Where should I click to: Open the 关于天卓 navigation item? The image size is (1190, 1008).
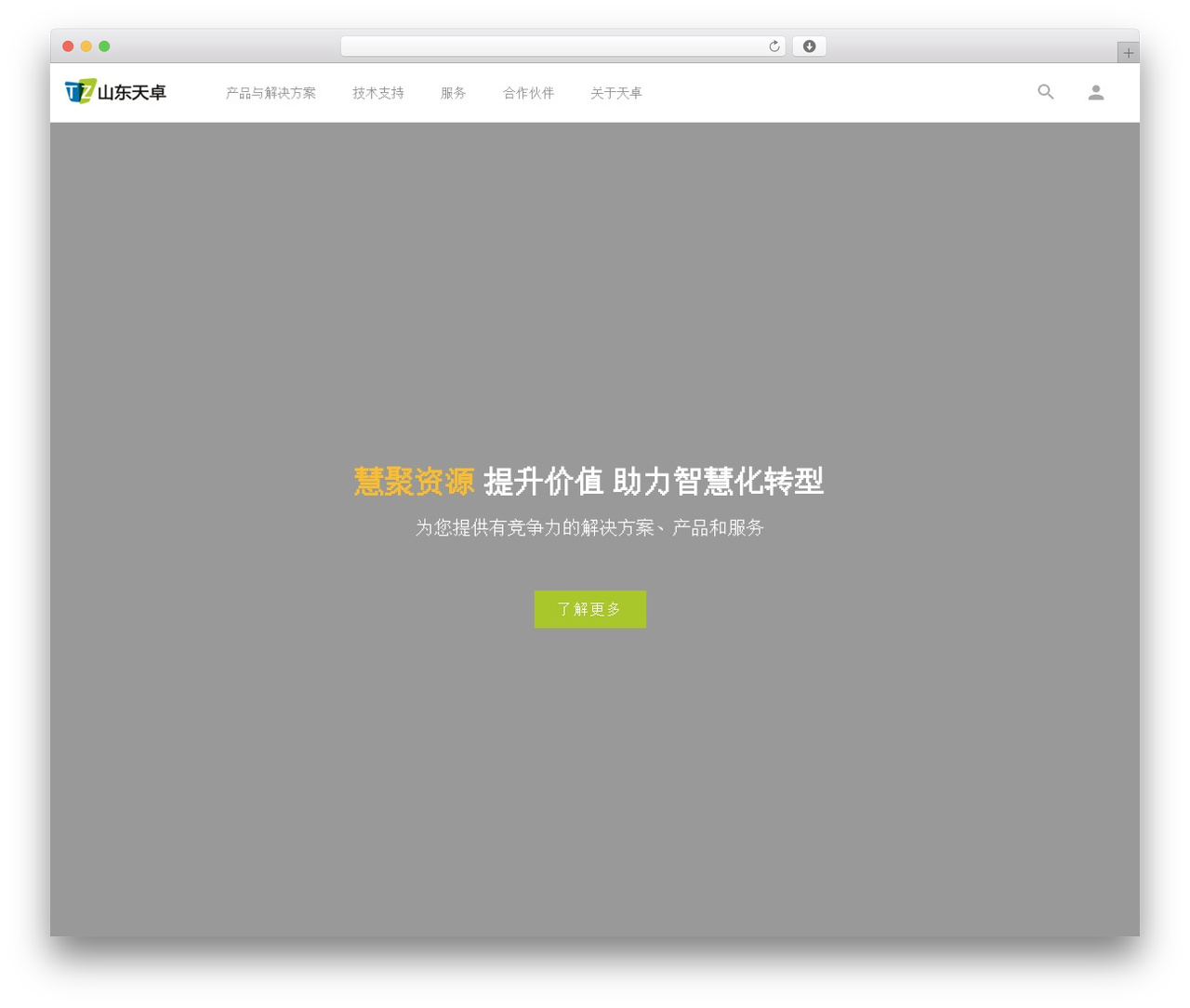615,93
